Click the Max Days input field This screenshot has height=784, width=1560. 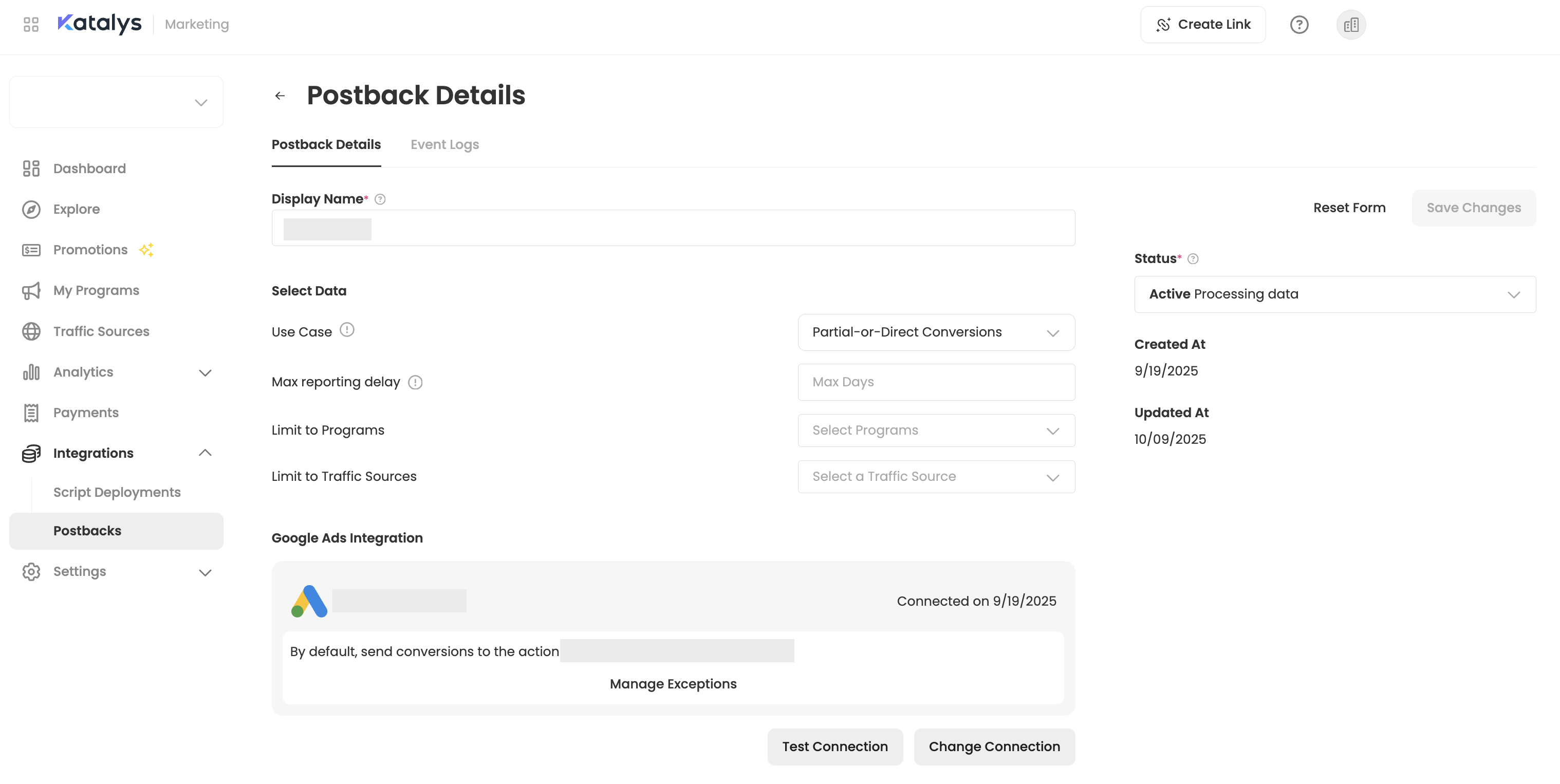click(x=936, y=382)
